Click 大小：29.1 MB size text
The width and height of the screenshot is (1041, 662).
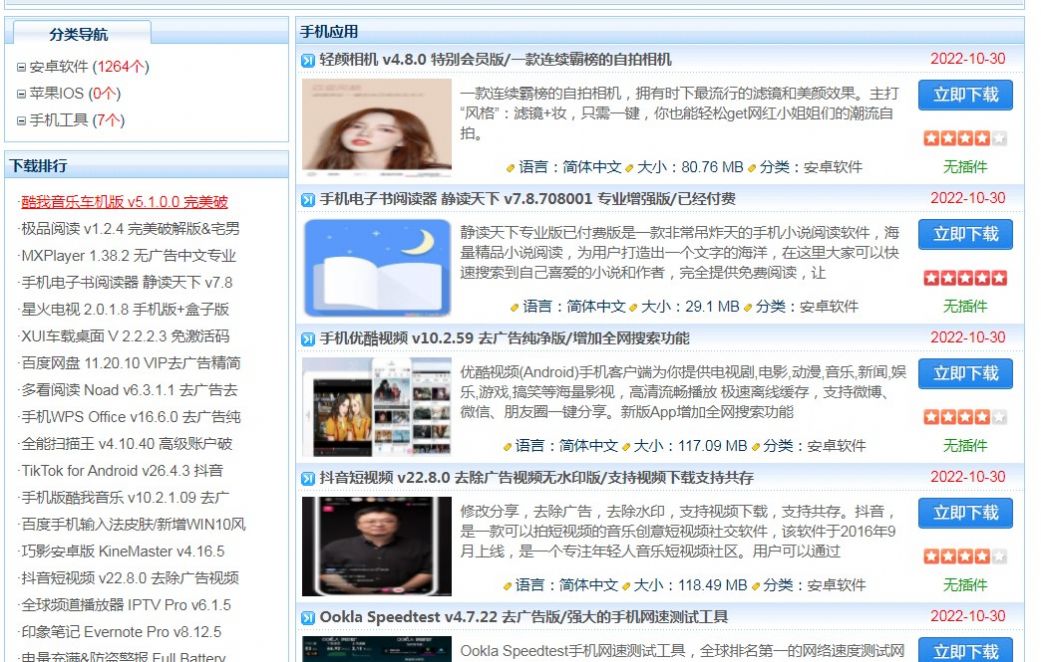point(690,306)
